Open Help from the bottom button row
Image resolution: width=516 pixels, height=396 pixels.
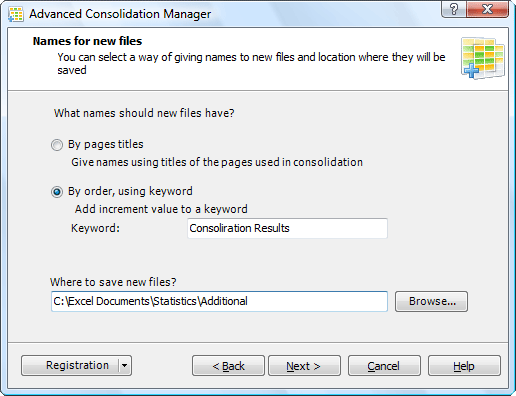tap(464, 366)
